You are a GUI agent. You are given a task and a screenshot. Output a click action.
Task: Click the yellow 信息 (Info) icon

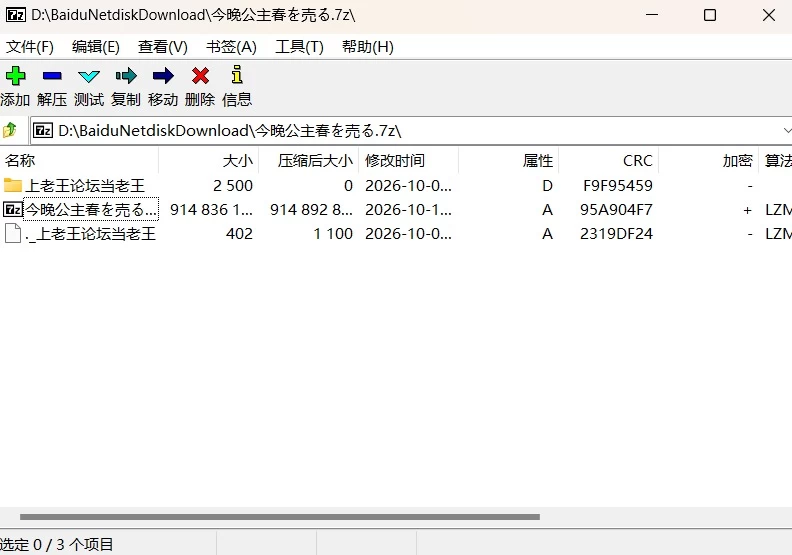point(237,74)
